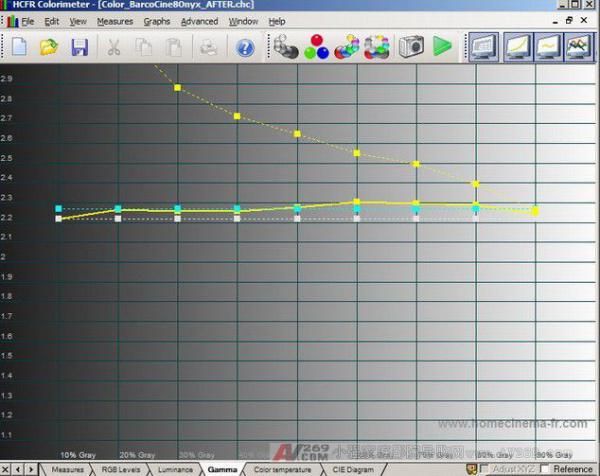The height and width of the screenshot is (476, 600).
Task: Save the calibration file with the floppy icon
Action: coord(79,46)
